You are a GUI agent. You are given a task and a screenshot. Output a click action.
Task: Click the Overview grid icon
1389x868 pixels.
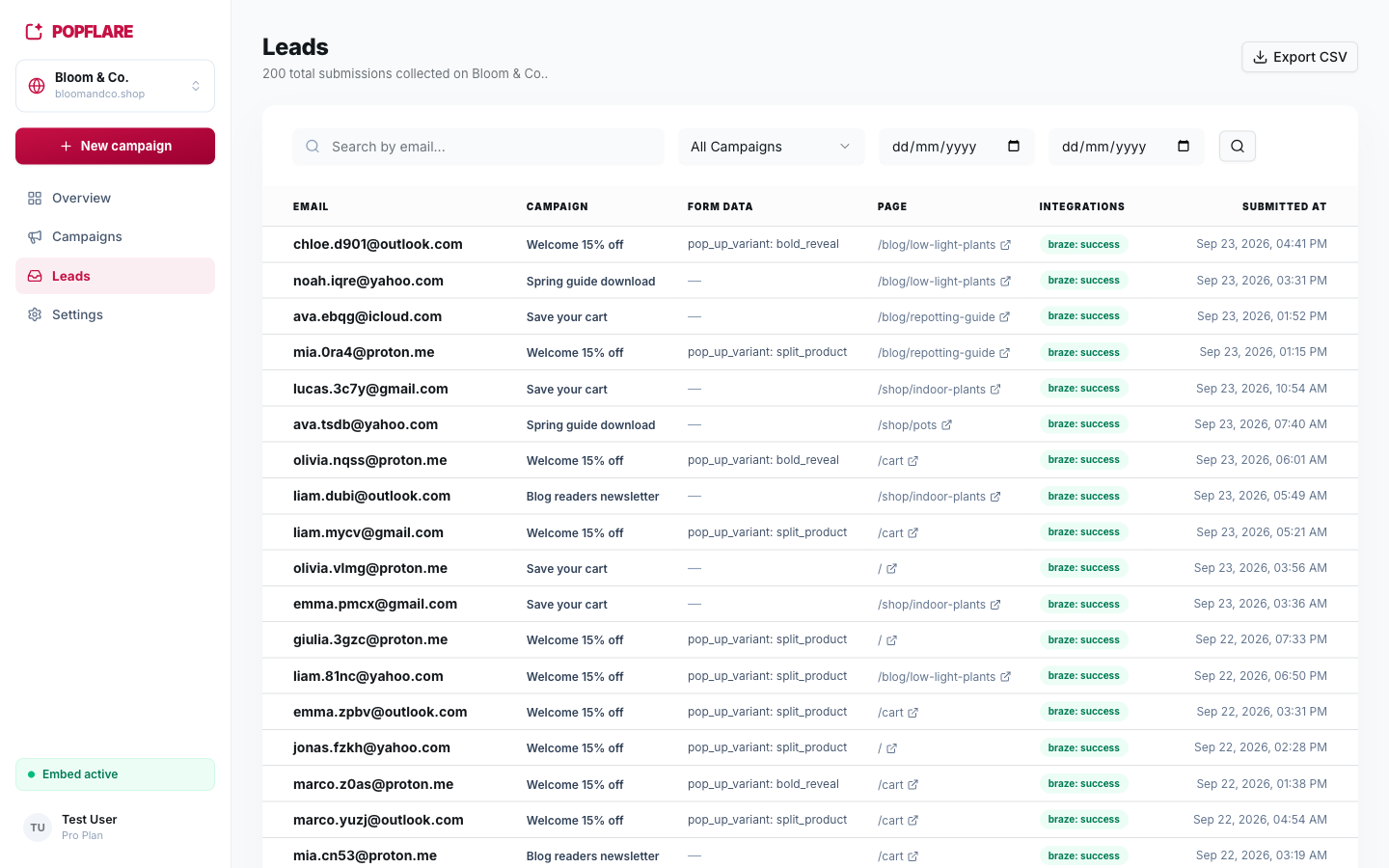35,198
